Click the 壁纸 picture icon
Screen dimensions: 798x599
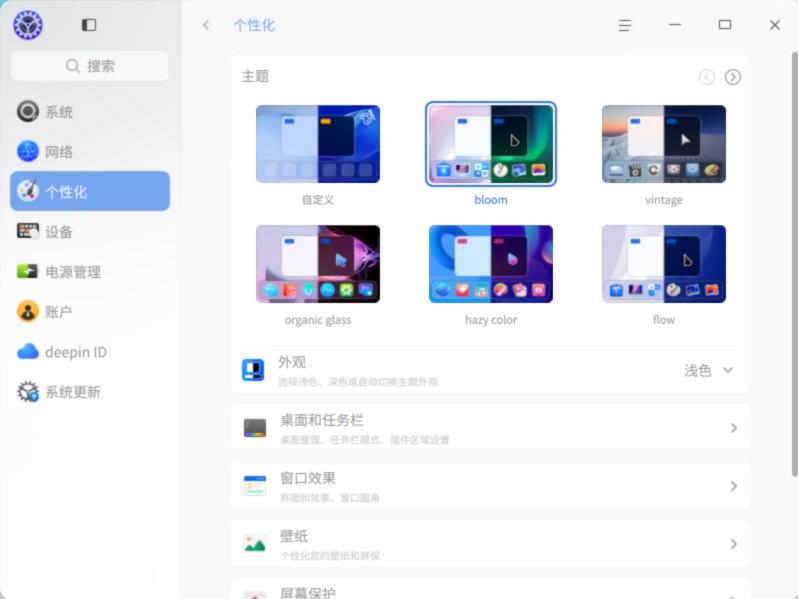point(255,544)
